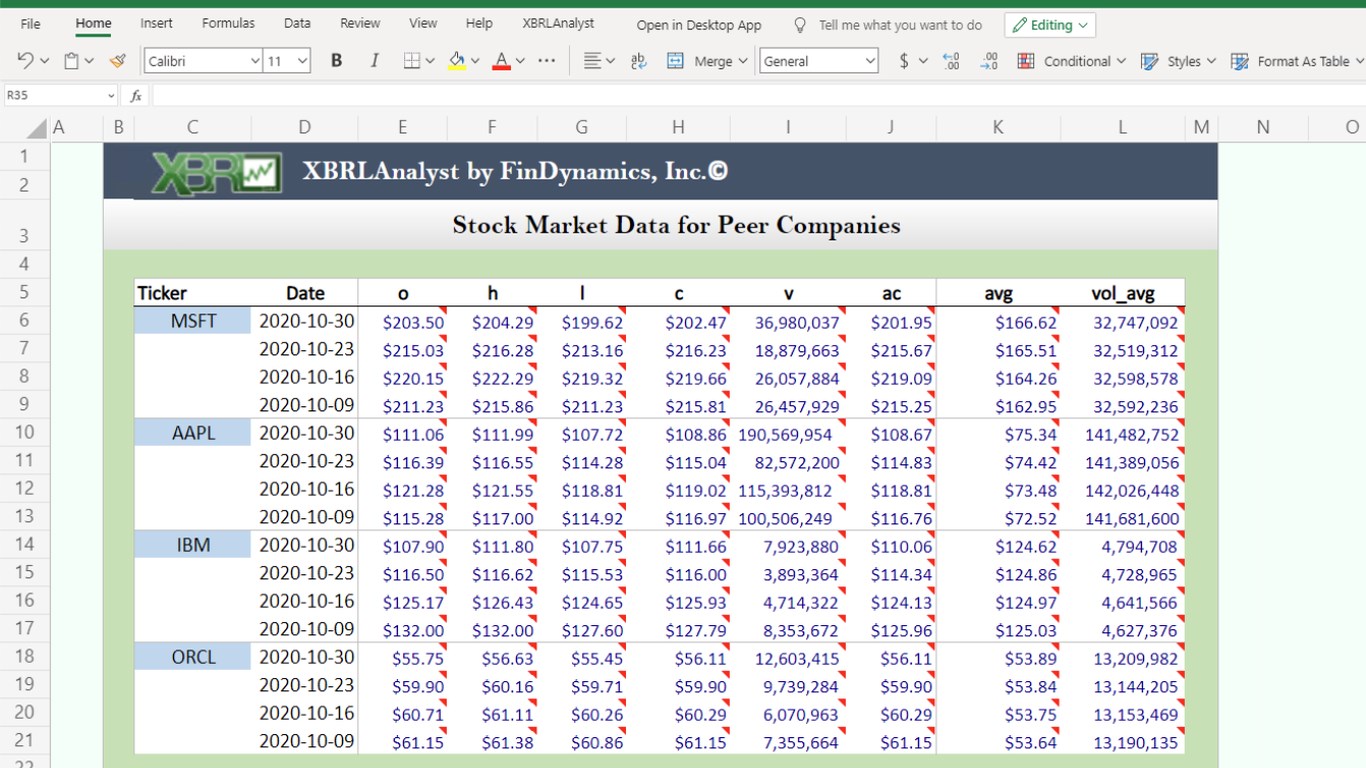Screen dimensions: 1366x768
Task: Select cell showing 13,190,135
Action: [x=1123, y=742]
